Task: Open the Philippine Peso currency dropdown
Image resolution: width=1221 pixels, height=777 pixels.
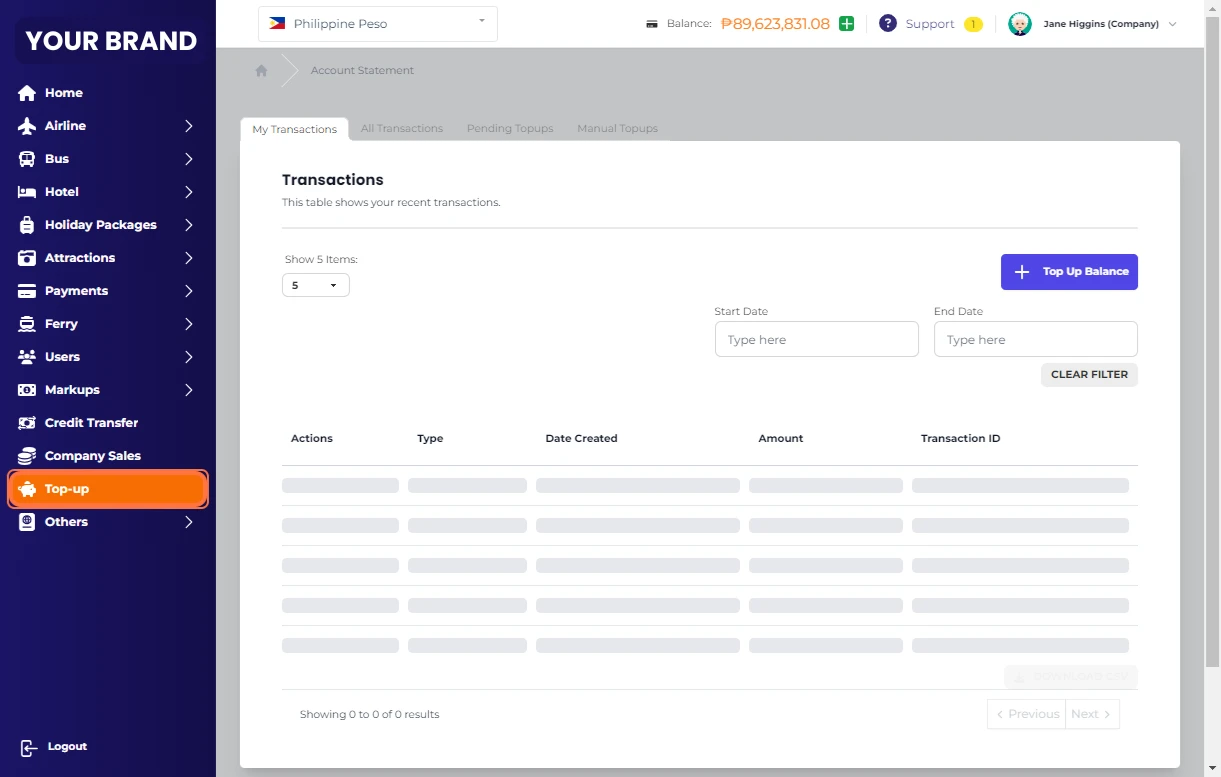Action: click(x=378, y=24)
